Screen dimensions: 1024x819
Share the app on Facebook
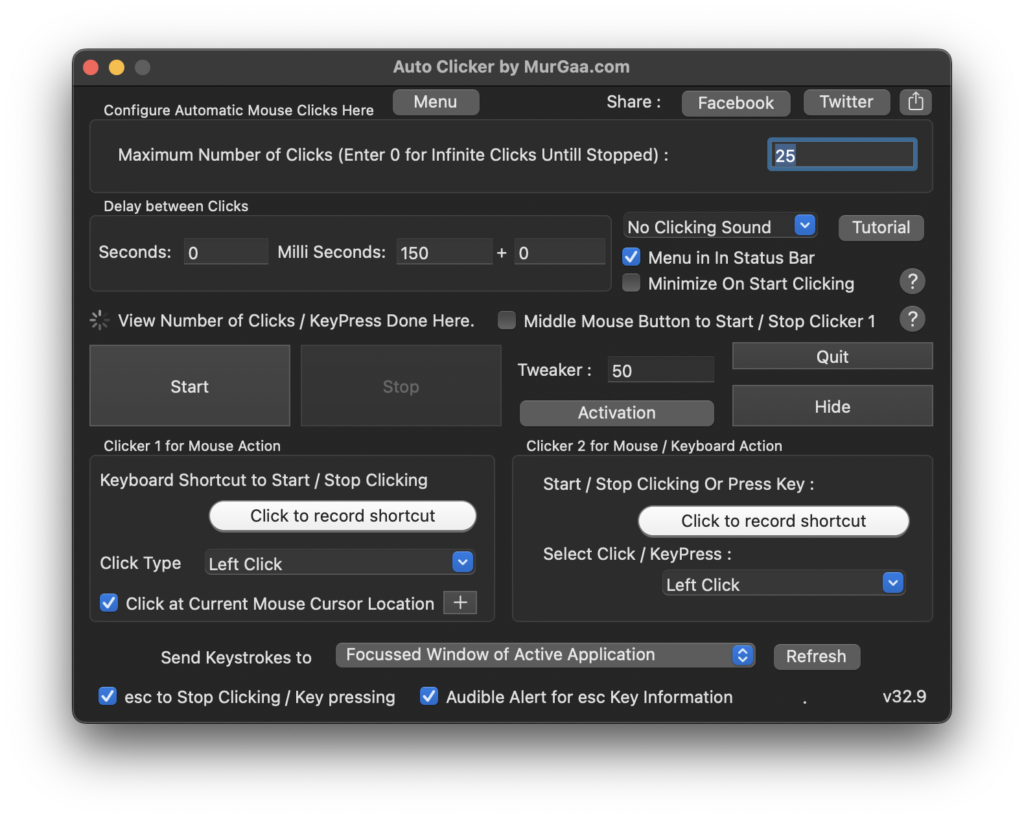tap(735, 102)
